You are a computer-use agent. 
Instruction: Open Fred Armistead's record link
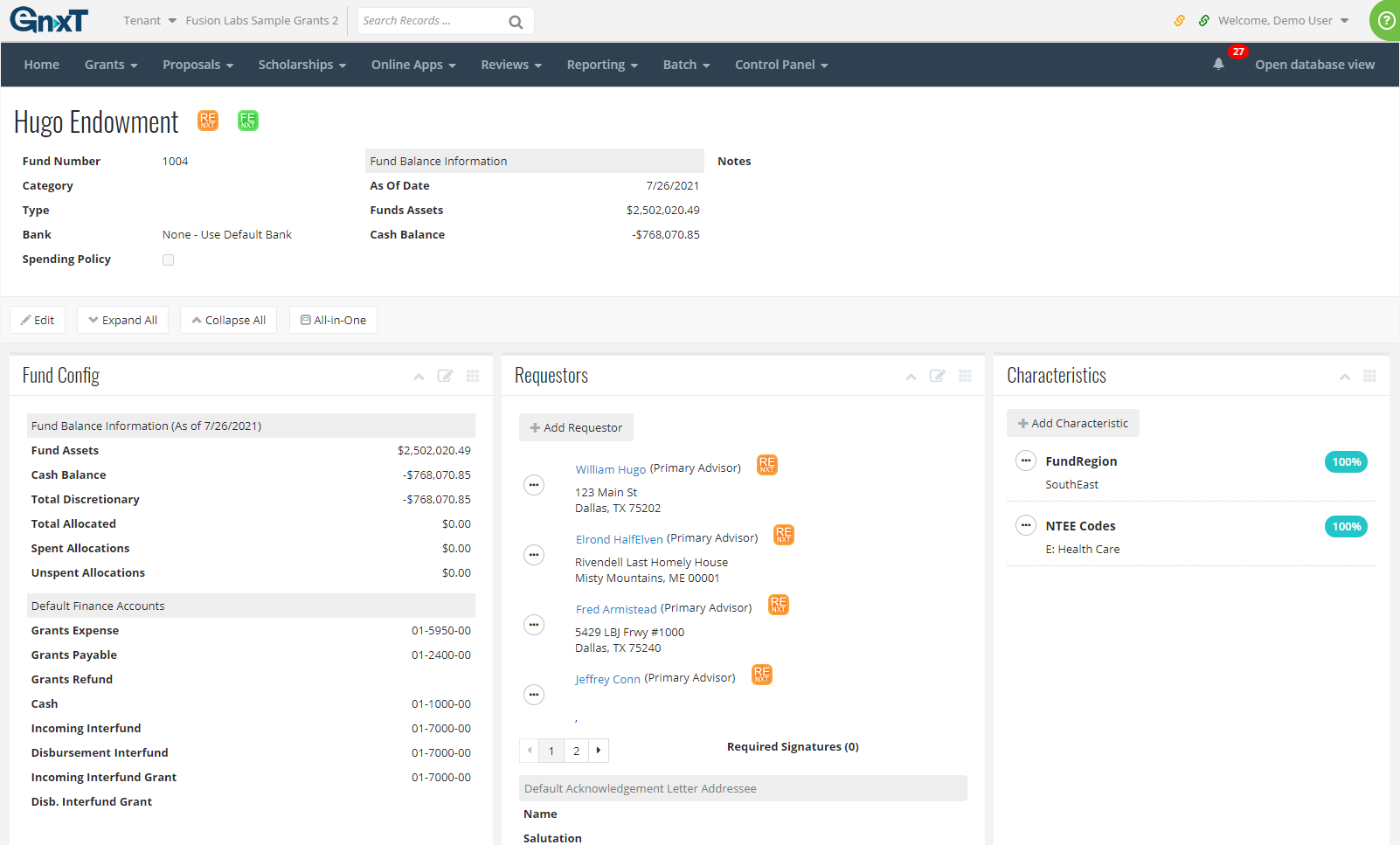click(x=616, y=608)
